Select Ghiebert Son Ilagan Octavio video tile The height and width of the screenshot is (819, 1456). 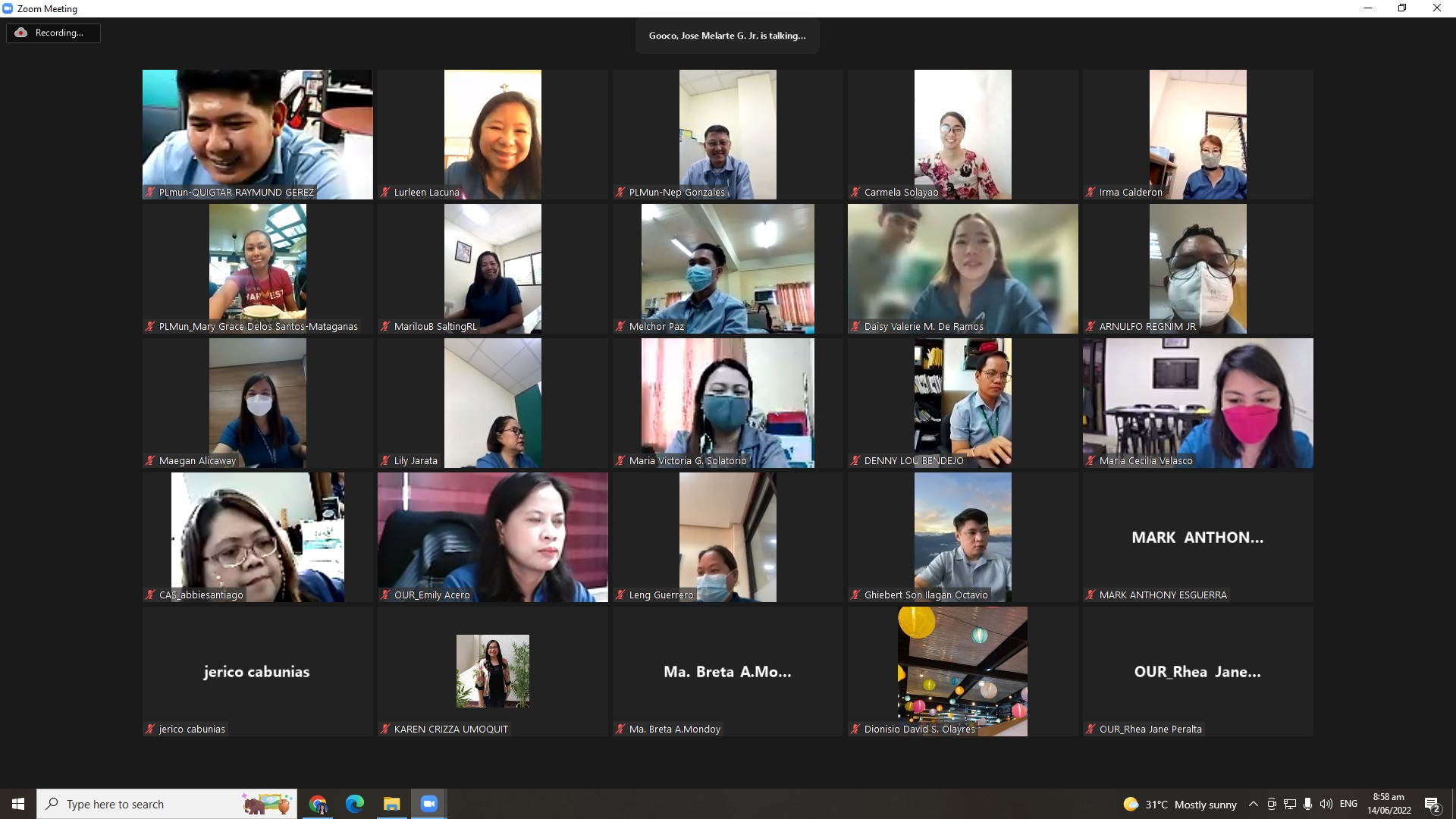pyautogui.click(x=963, y=537)
